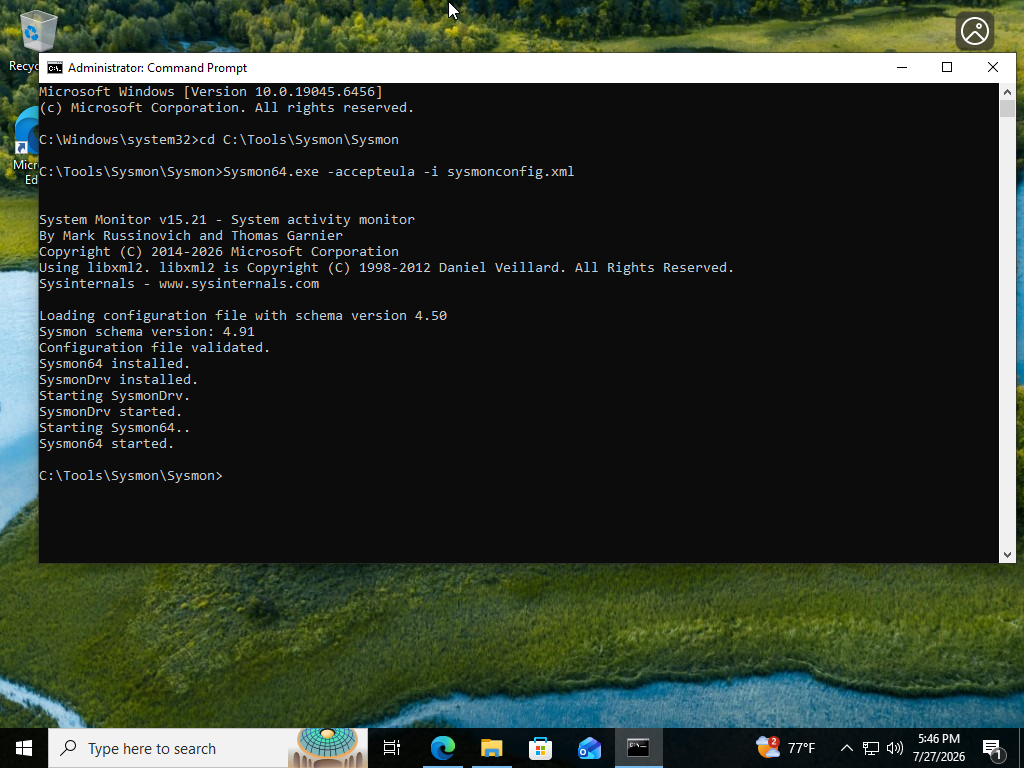Click the scrollbar up arrow in Command Prompt
The width and height of the screenshot is (1024, 768).
click(1007, 91)
